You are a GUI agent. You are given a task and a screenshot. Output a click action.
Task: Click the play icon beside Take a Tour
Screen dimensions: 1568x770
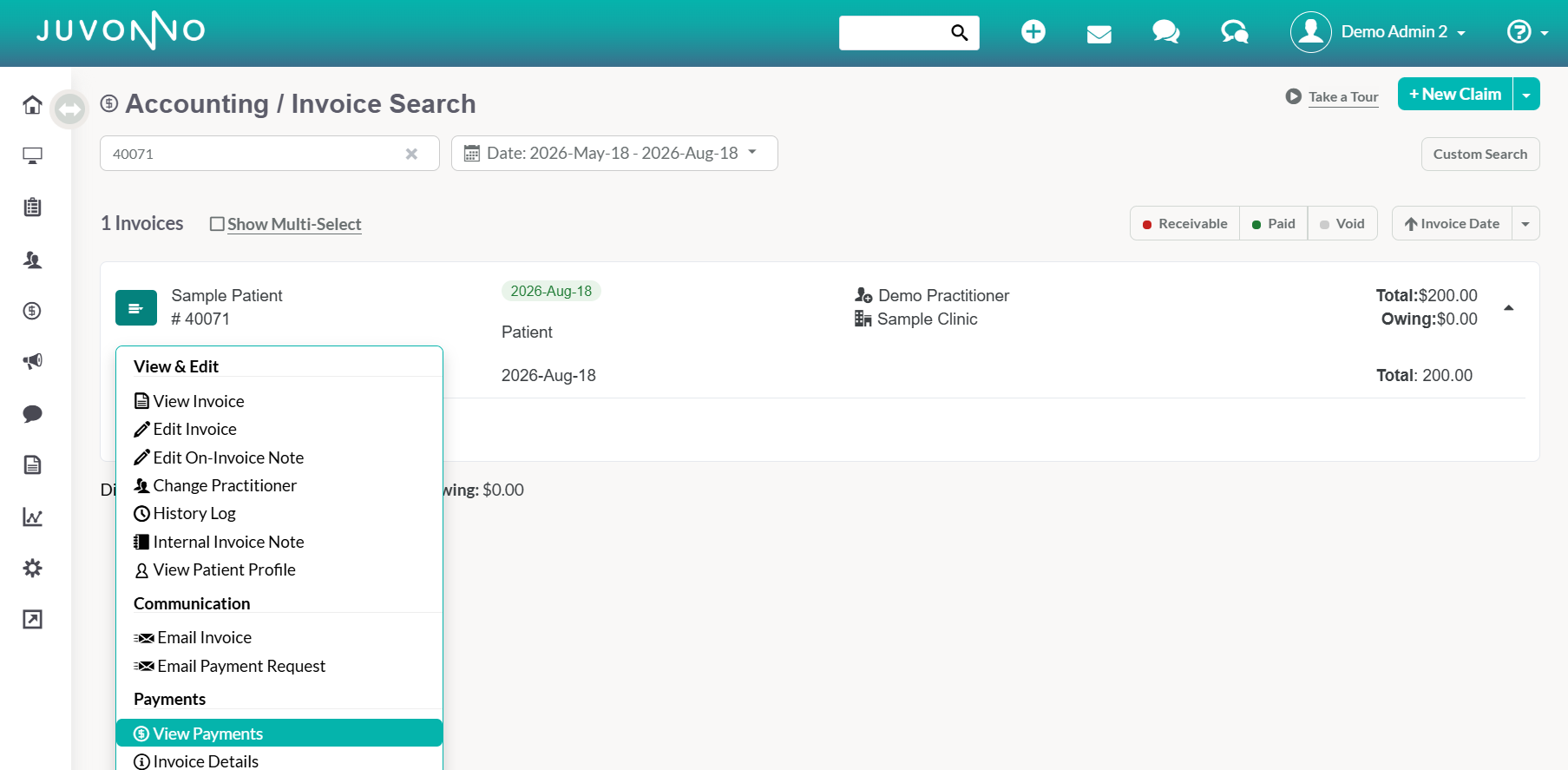(x=1294, y=96)
